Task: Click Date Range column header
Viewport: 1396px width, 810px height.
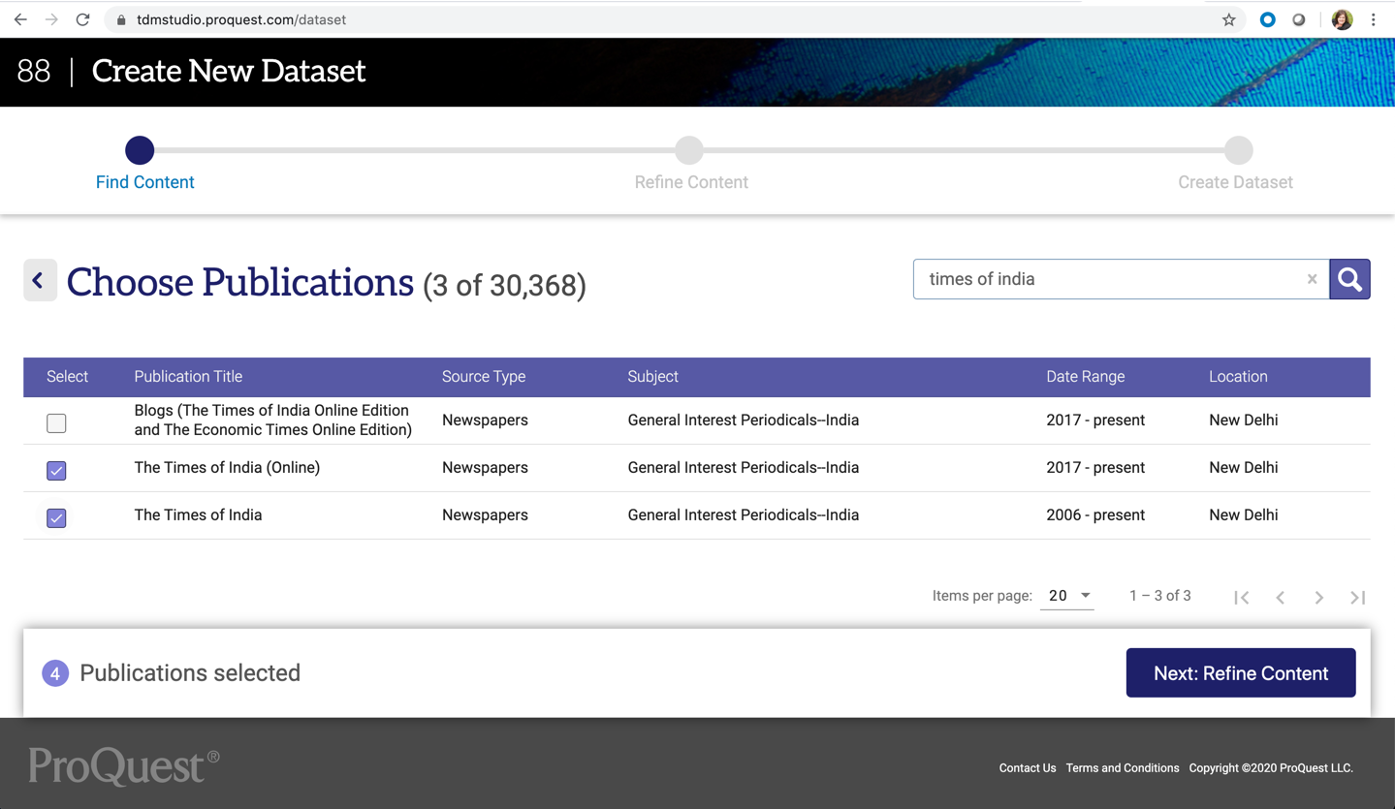Action: pos(1085,377)
